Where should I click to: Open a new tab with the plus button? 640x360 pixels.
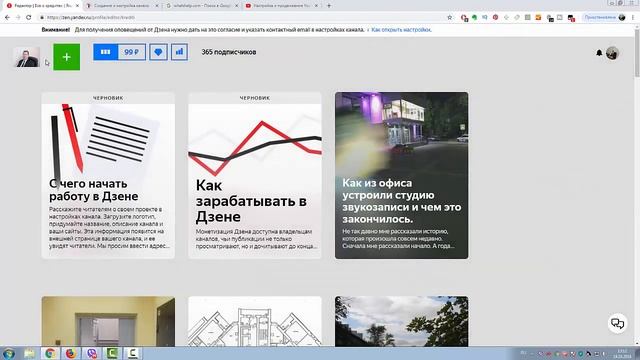tap(329, 6)
